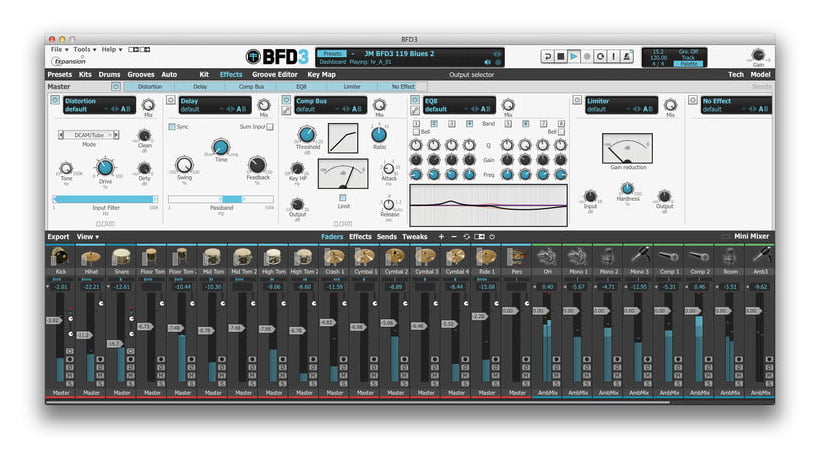
Task: Click the reset circular-arrow icon in mixer toolbar
Action: tap(466, 237)
